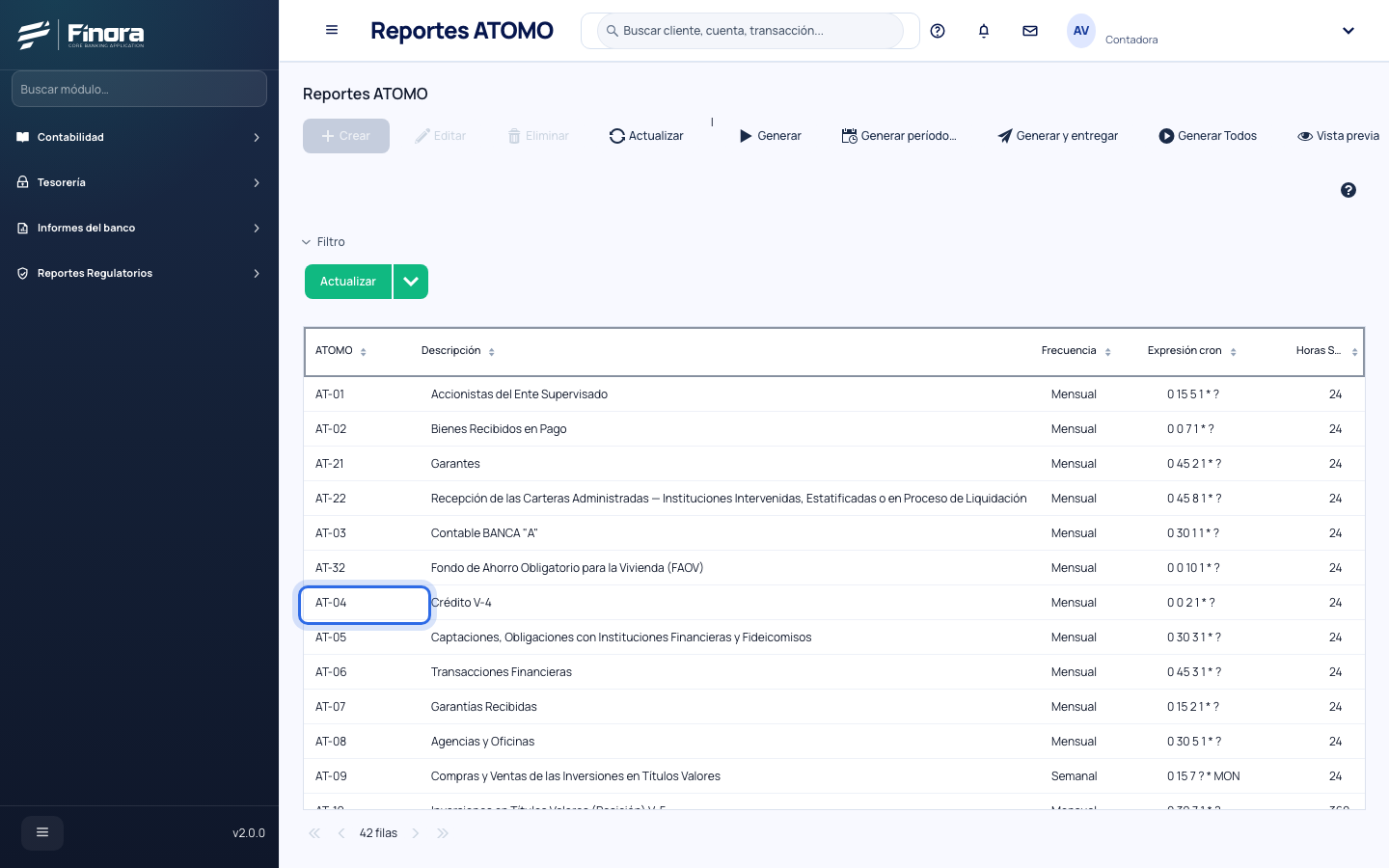Viewport: 1389px width, 868px height.
Task: Select the Bienes Recibidos en Pago row
Action: click(x=834, y=429)
